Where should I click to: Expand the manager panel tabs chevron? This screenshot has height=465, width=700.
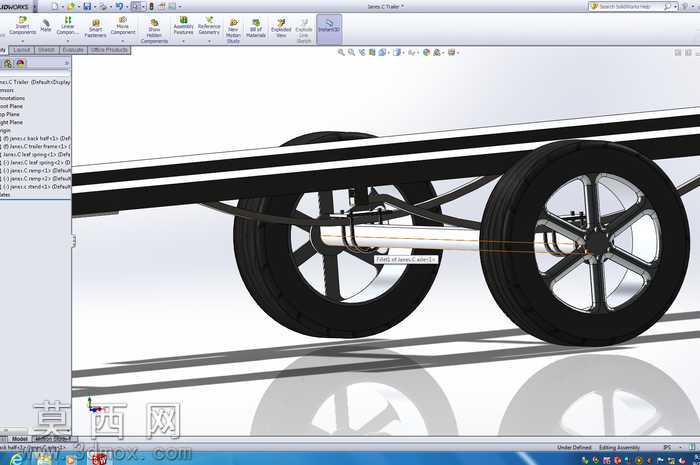click(67, 64)
